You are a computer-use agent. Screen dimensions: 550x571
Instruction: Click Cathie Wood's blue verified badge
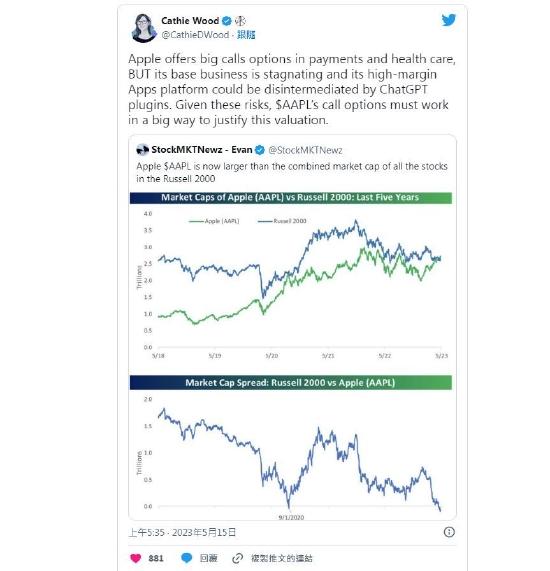(x=227, y=21)
